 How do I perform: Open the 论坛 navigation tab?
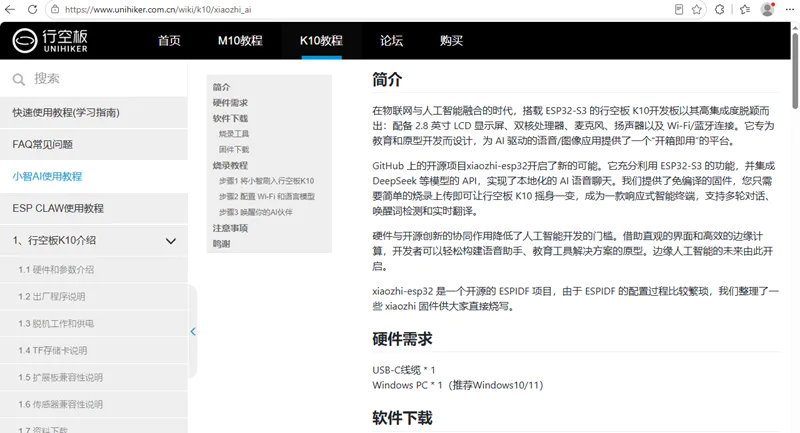pos(391,40)
